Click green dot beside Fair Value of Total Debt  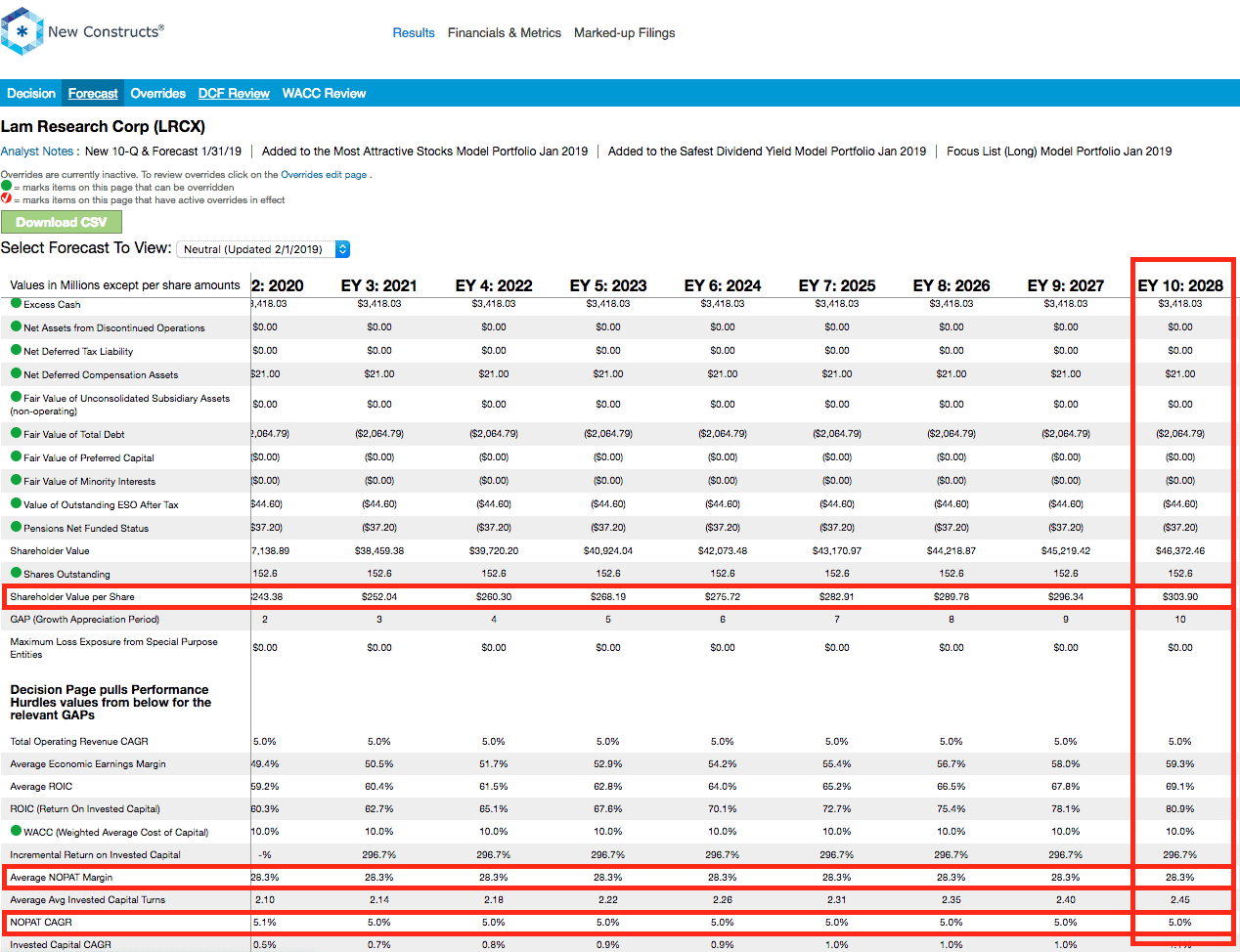click(16, 433)
